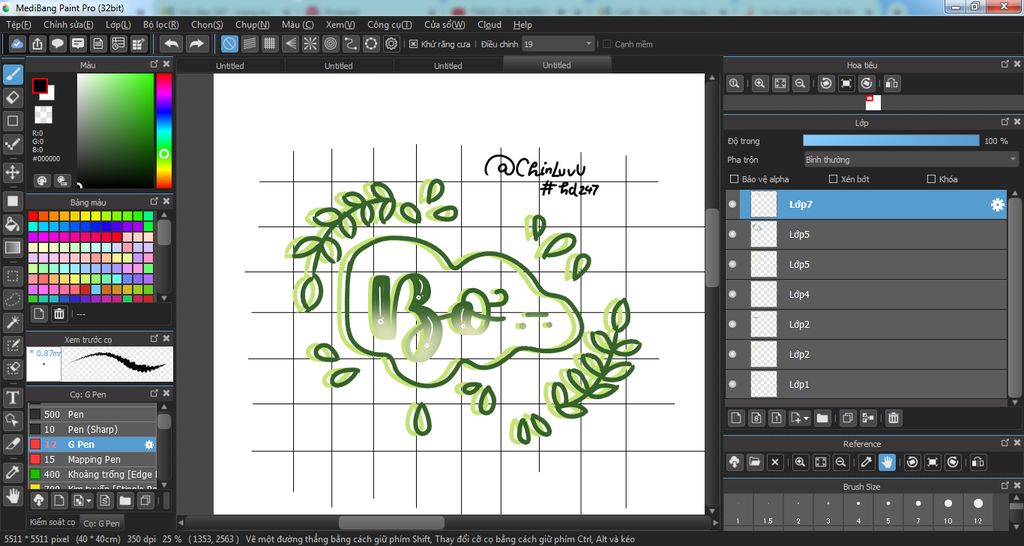Select the Brush tool in left toolbar
This screenshot has height=546, width=1024.
pyautogui.click(x=12, y=74)
